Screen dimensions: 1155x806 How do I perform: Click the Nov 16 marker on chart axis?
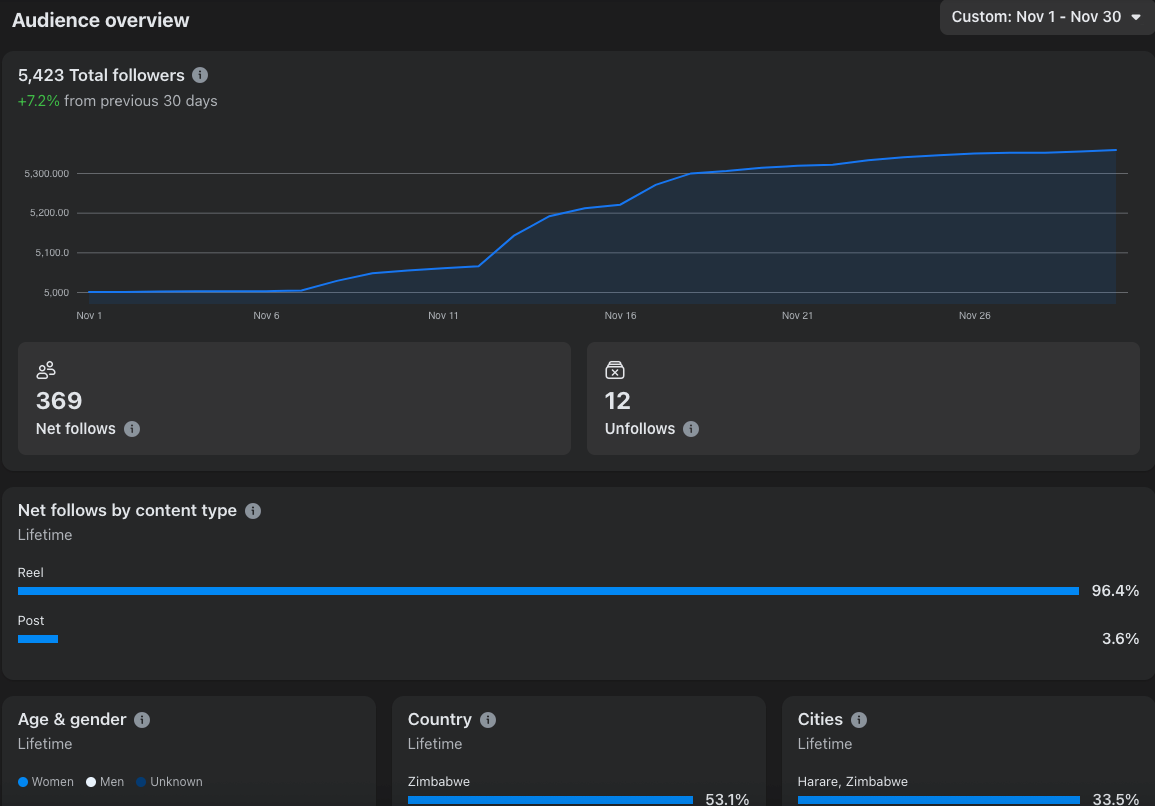pos(620,315)
